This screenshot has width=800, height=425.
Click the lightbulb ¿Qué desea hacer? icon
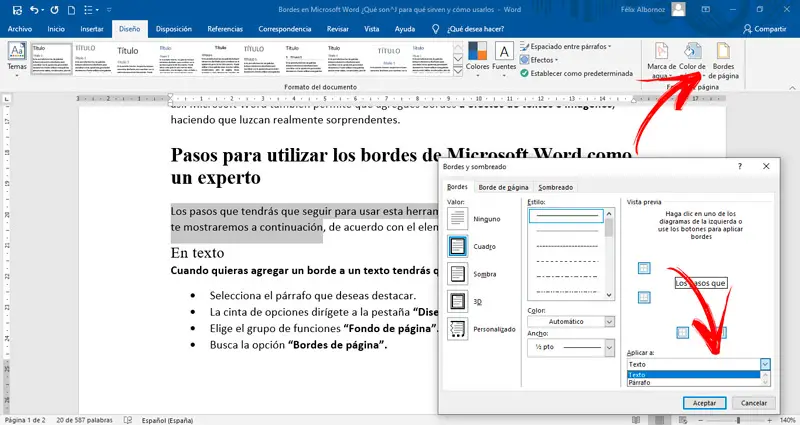[435, 29]
